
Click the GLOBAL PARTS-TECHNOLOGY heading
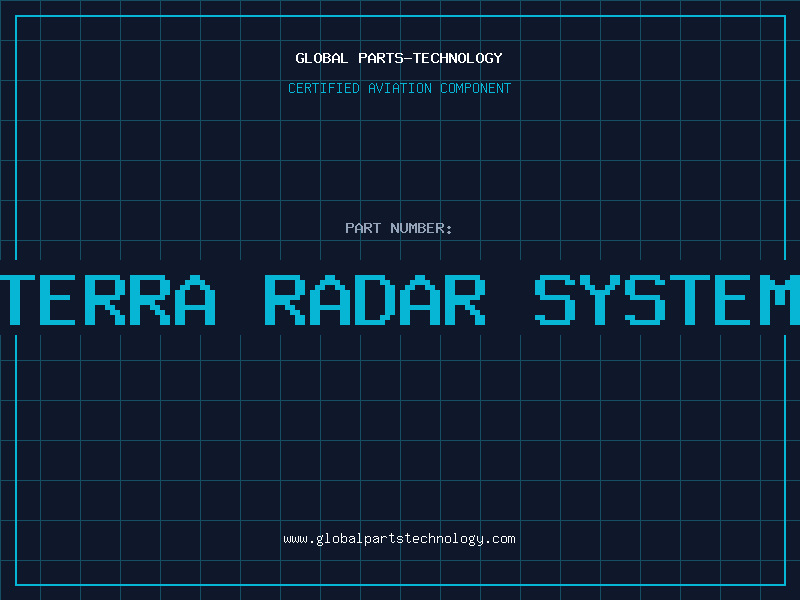tap(399, 58)
